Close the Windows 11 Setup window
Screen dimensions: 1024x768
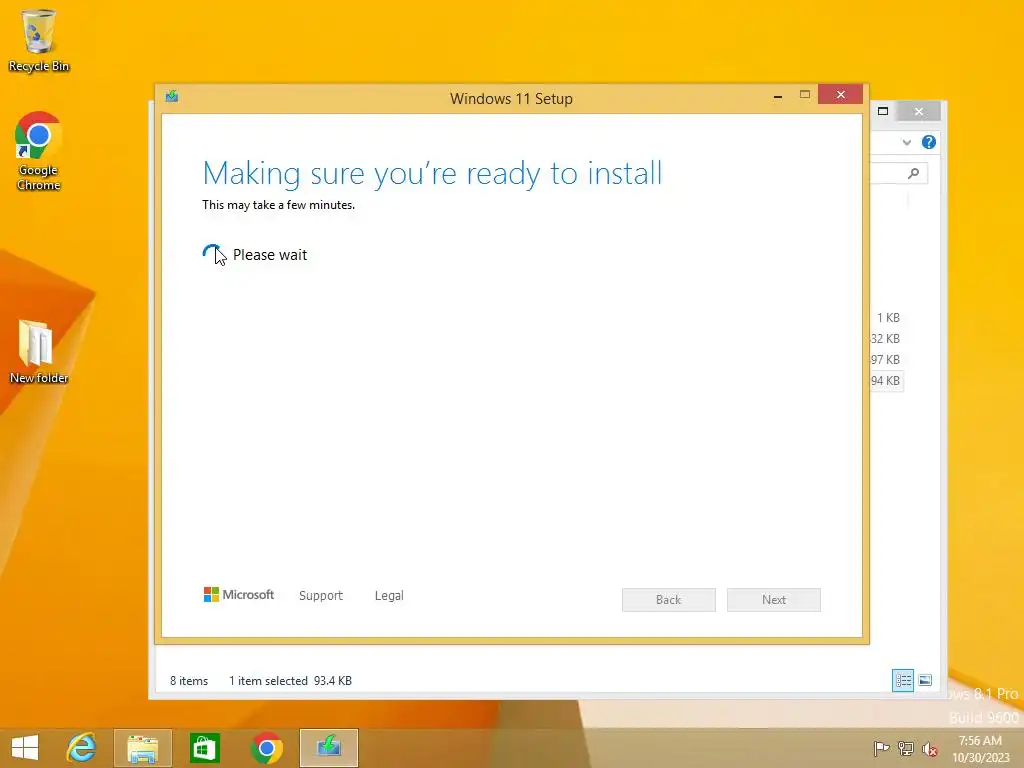840,95
